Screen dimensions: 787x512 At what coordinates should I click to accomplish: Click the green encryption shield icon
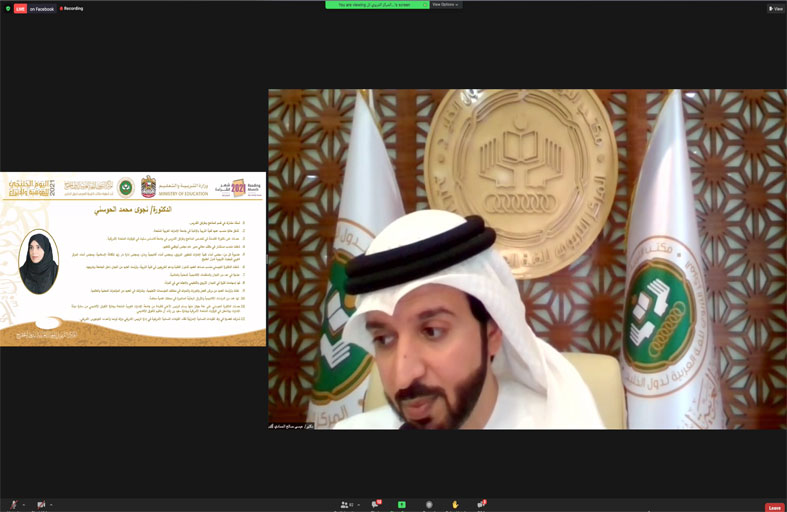(x=7, y=8)
